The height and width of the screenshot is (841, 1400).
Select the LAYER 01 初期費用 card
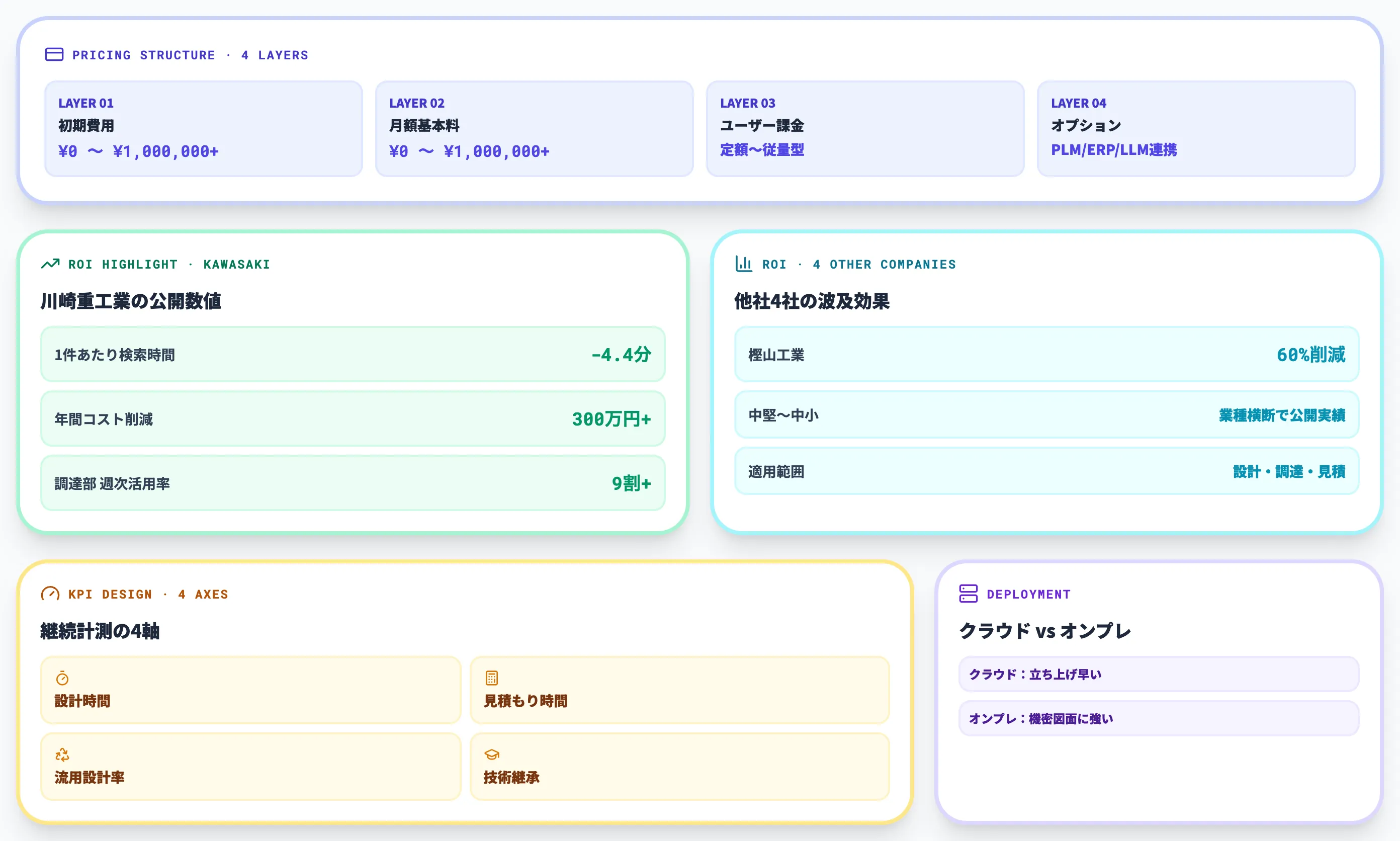[x=203, y=129]
